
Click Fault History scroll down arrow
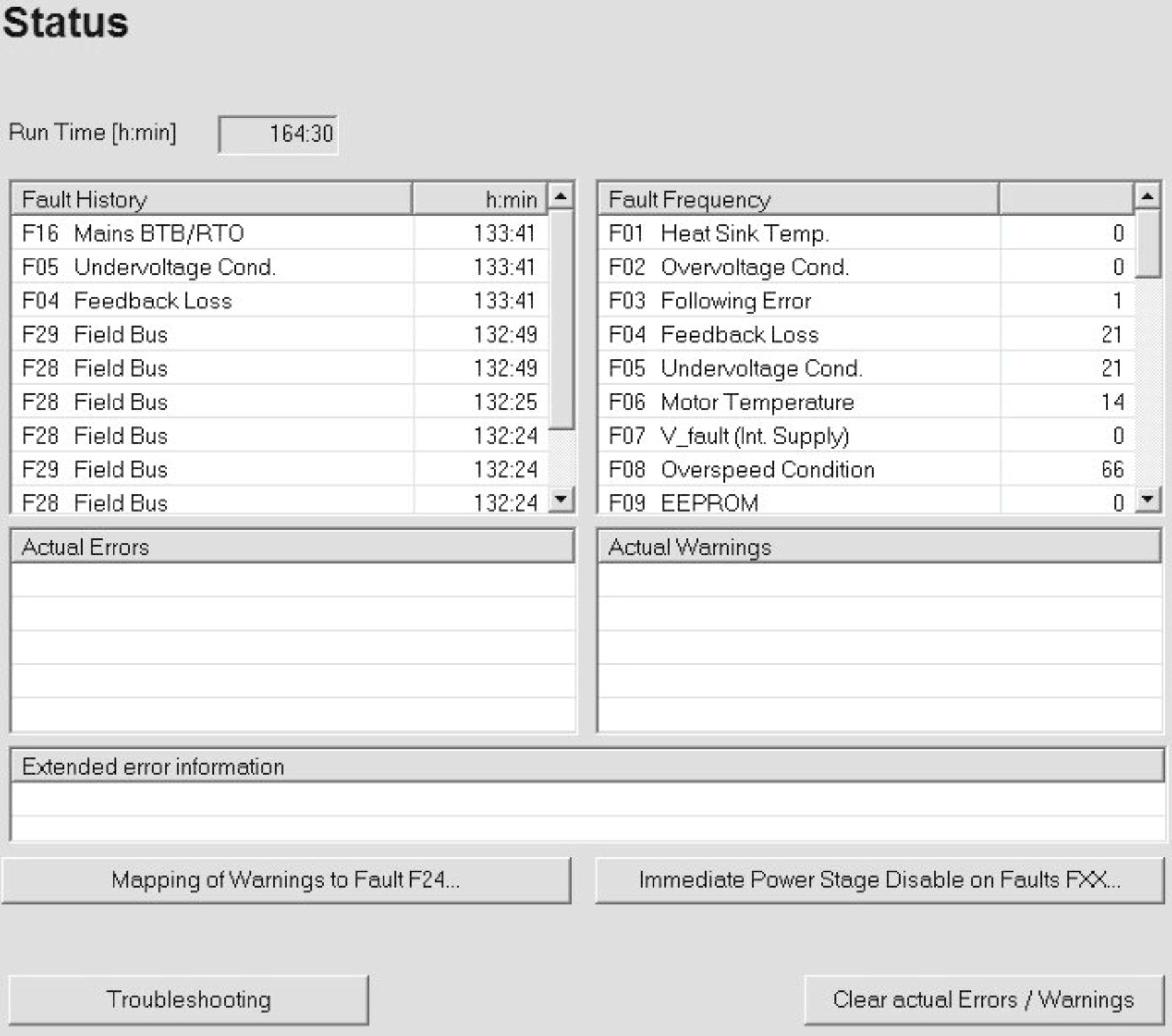click(x=561, y=498)
